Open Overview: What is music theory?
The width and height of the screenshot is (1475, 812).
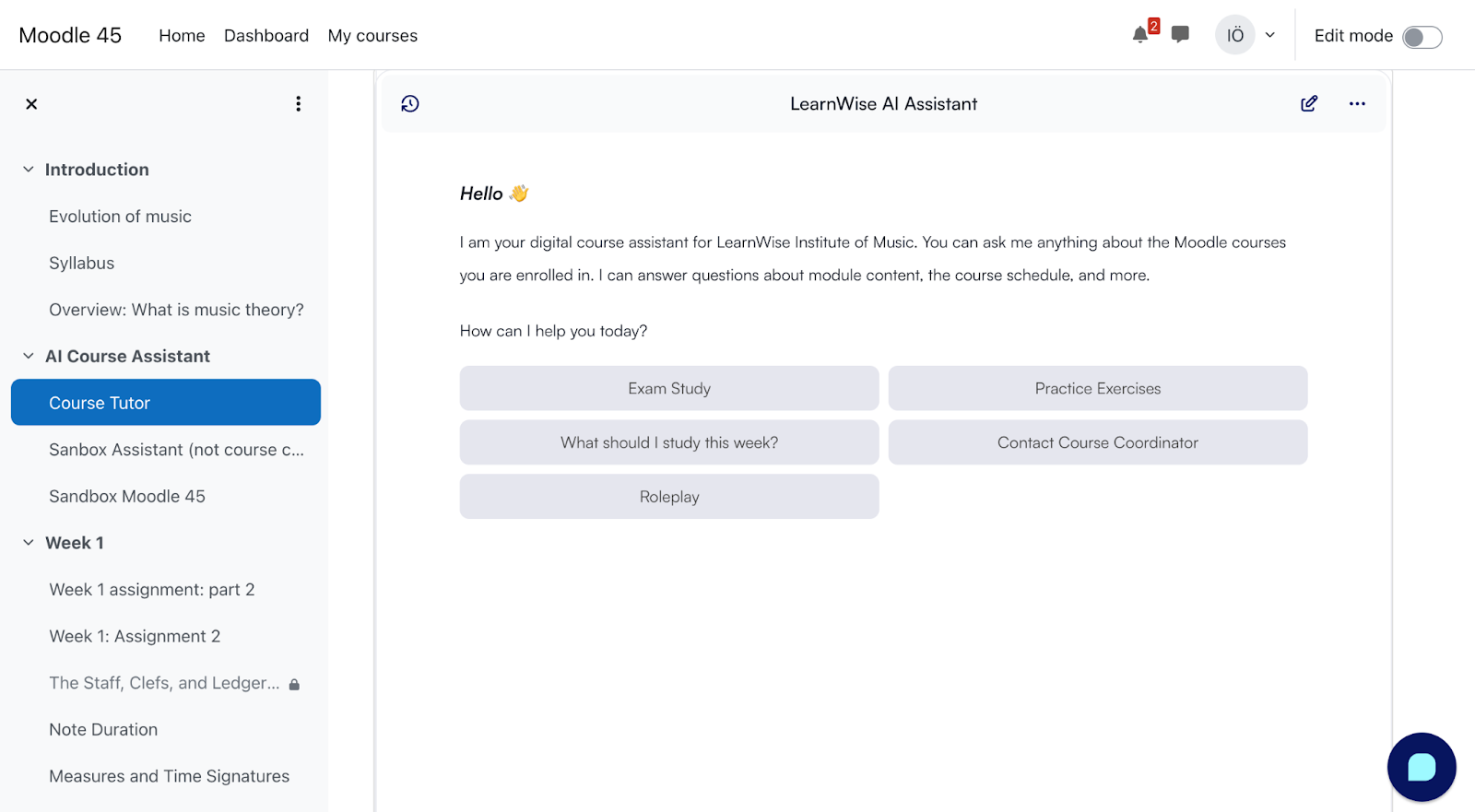pyautogui.click(x=176, y=310)
